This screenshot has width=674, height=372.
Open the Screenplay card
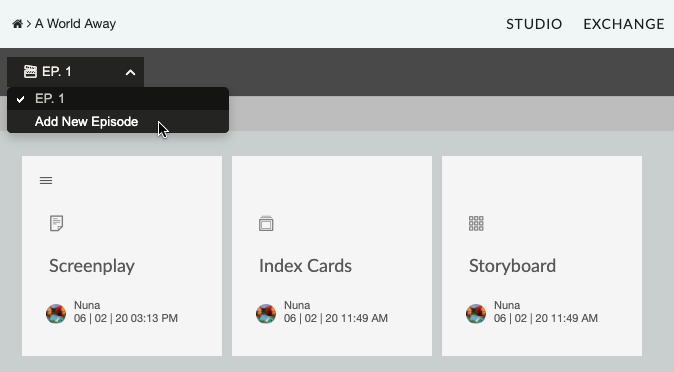click(x=122, y=256)
